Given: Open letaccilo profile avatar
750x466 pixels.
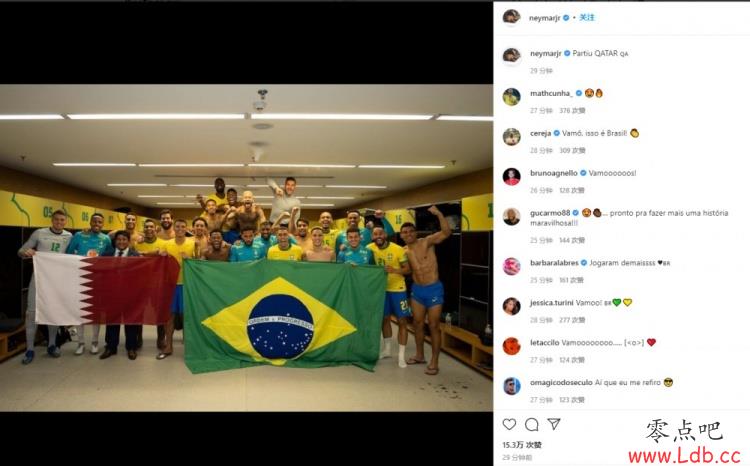Looking at the screenshot, I should 511,346.
